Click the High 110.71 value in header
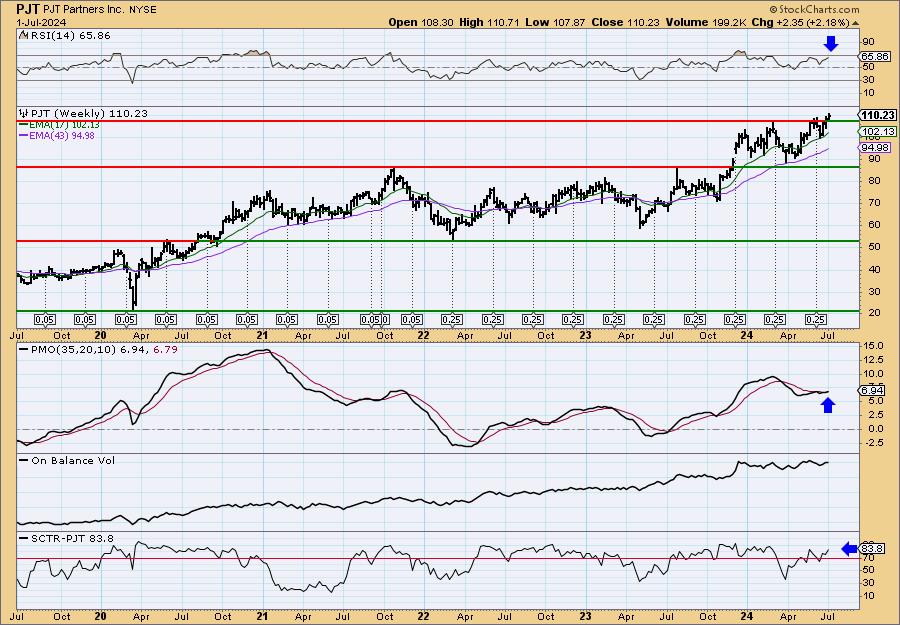The image size is (900, 625). coord(488,22)
